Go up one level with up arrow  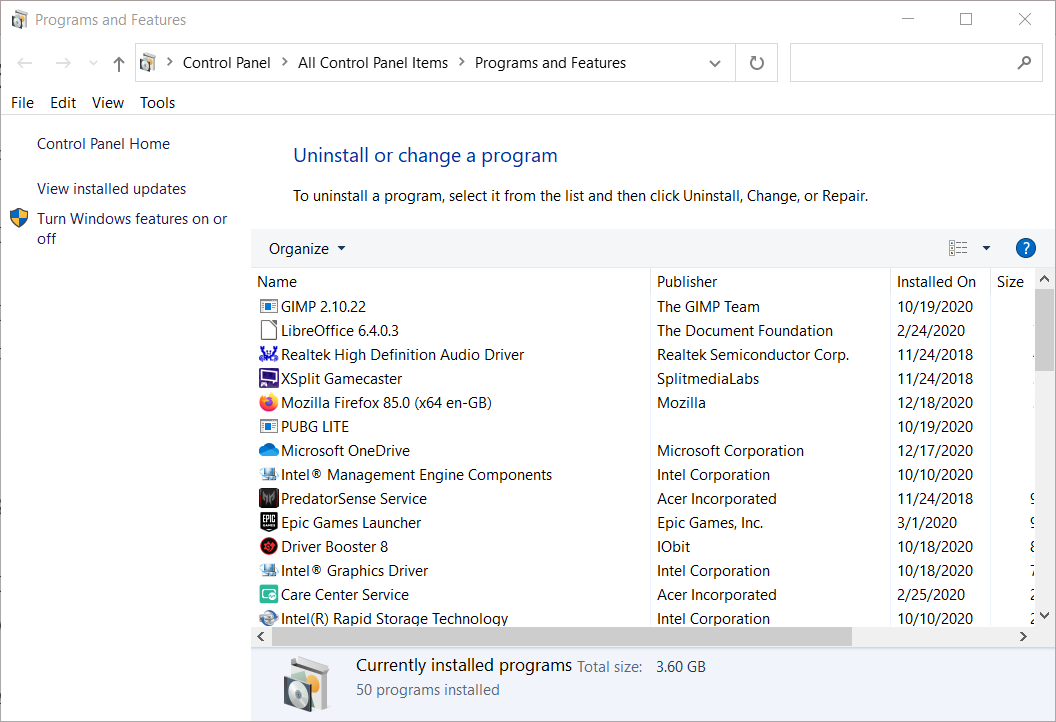pyautogui.click(x=119, y=63)
